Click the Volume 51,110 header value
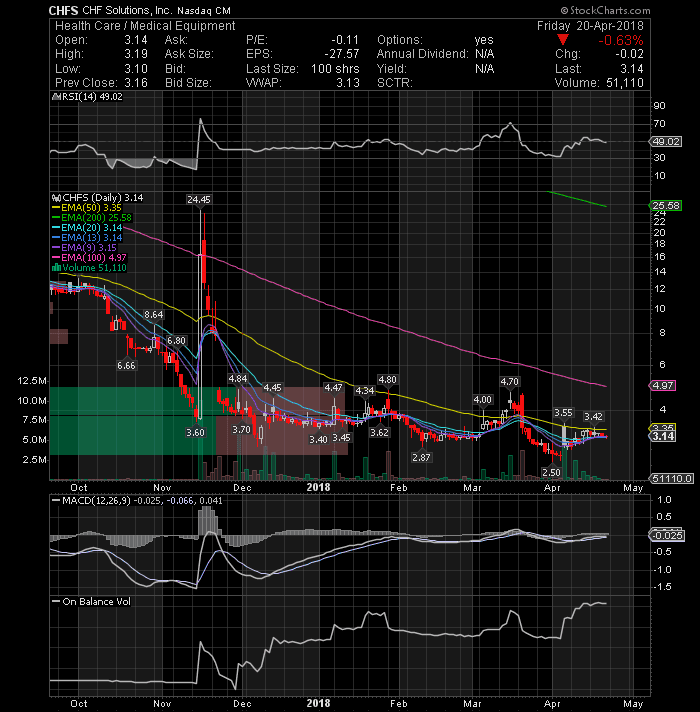700x712 pixels. click(x=625, y=83)
